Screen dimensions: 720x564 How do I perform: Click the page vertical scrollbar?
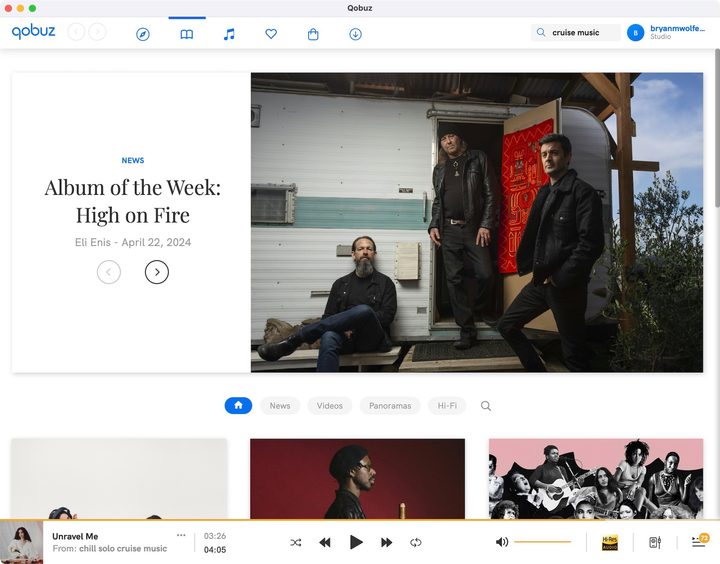pyautogui.click(x=717, y=128)
